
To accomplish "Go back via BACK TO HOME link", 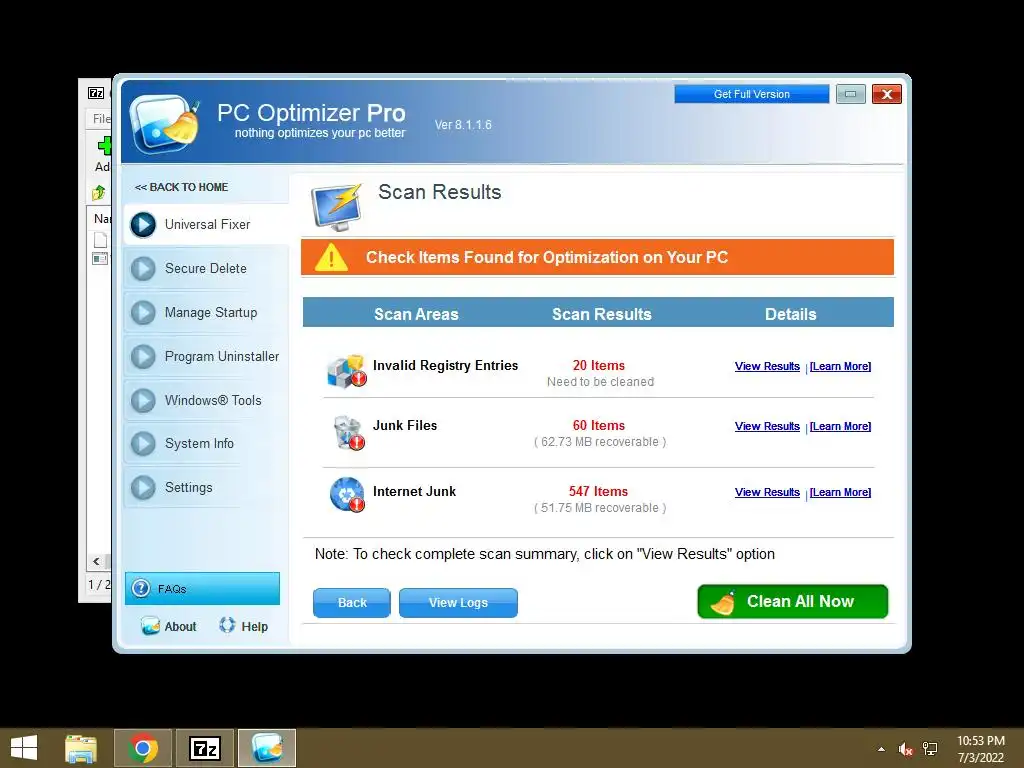I will [x=182, y=187].
